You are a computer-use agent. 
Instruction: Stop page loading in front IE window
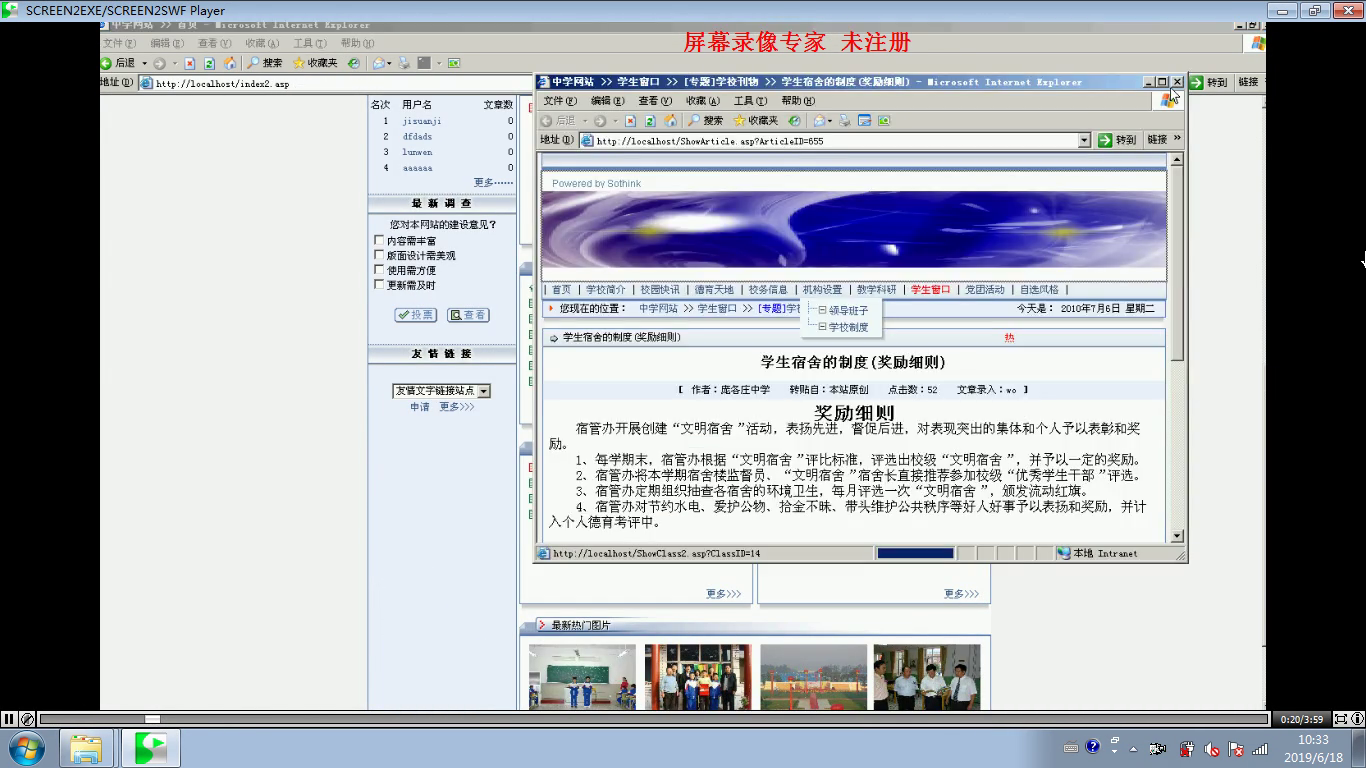tap(630, 121)
